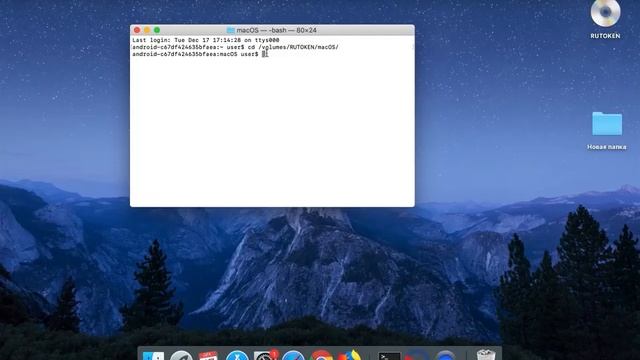Open Launchpad rocket icon in the Dock
Screen dimensions: 640x360
tap(181, 356)
